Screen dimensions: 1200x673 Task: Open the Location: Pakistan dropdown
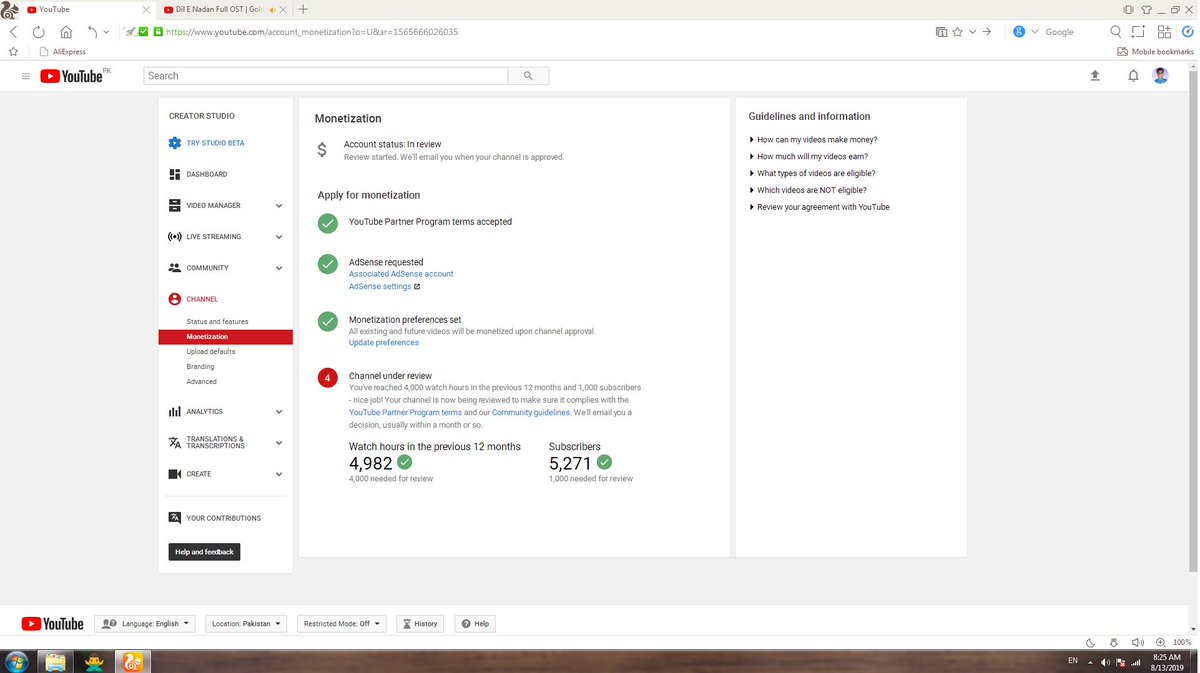tap(246, 623)
